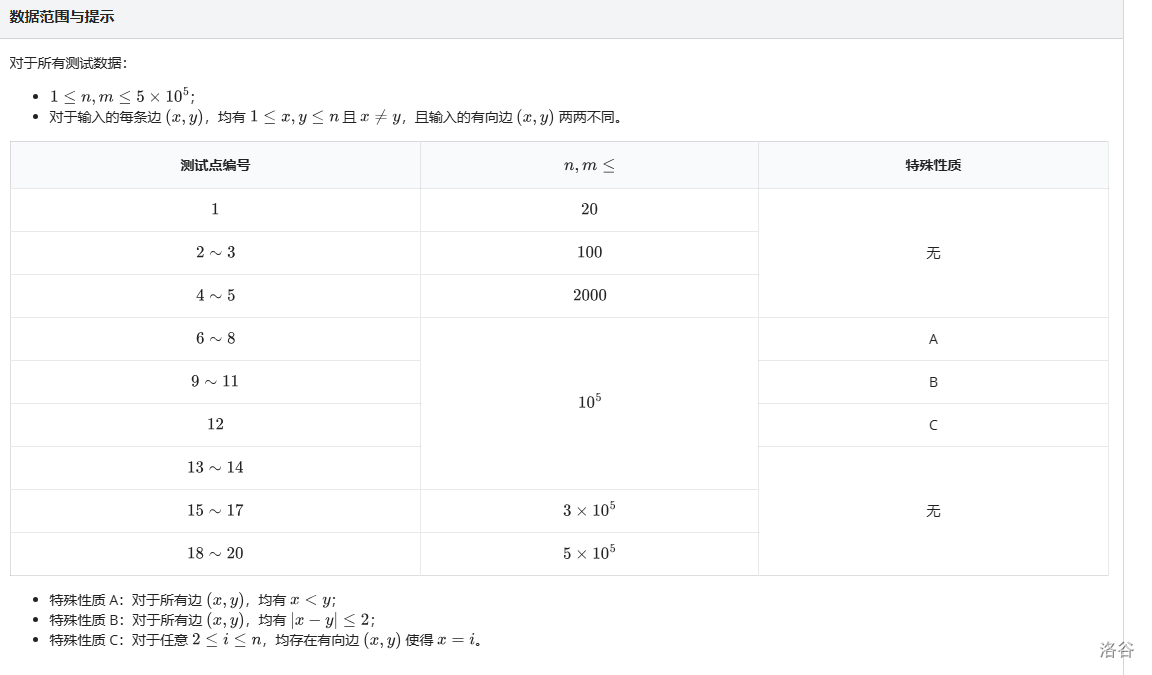Screen dimensions: 1152x675
Task: Click the test point cell 13 ~ 14
Action: point(215,467)
